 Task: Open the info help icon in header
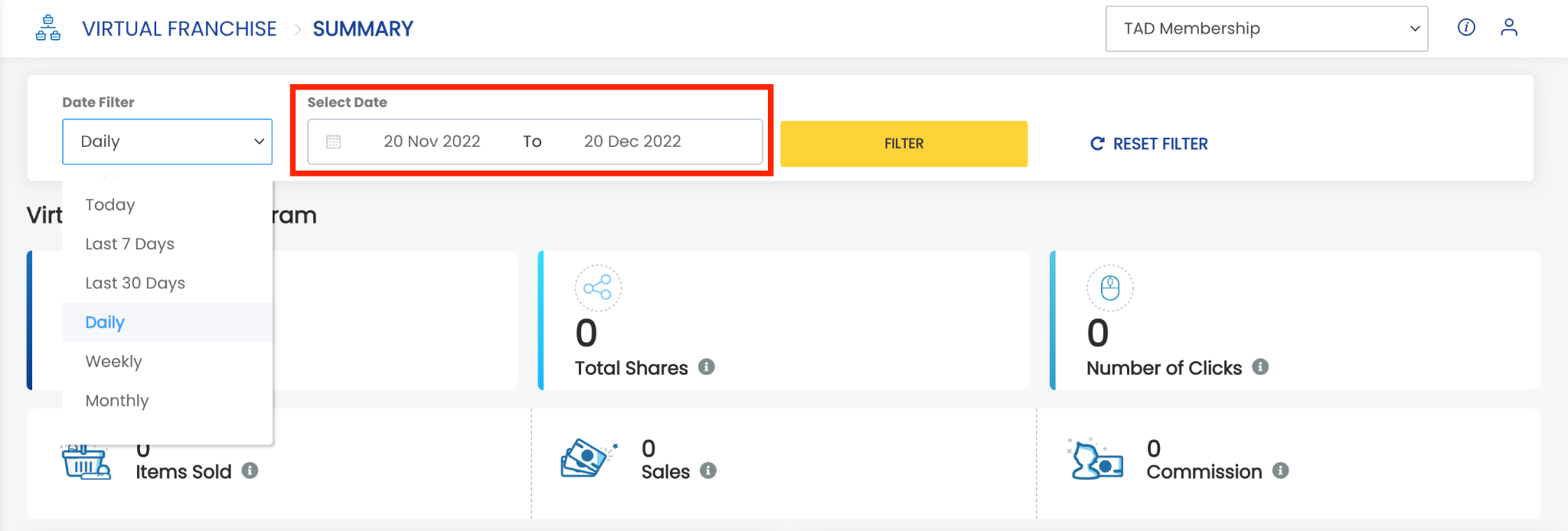click(x=1466, y=28)
